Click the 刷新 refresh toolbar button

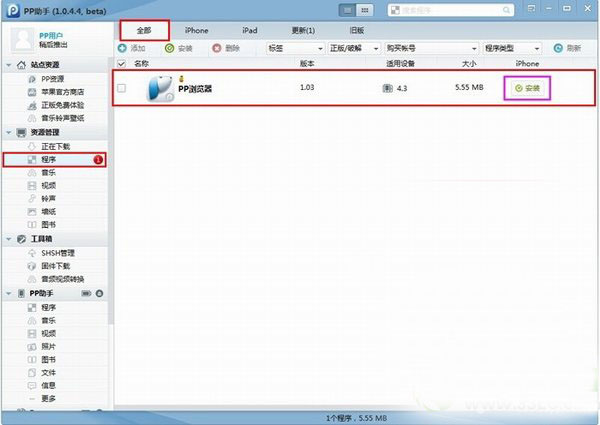(567, 48)
